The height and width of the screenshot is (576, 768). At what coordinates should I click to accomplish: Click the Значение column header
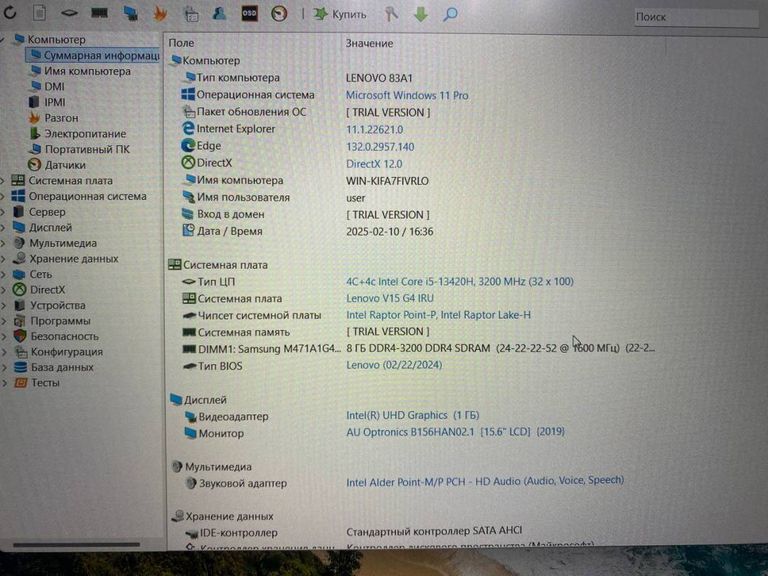[x=369, y=44]
